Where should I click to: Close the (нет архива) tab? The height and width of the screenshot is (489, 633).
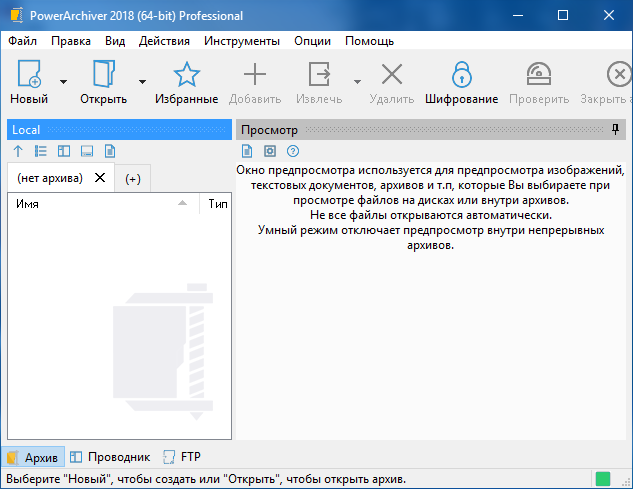click(x=99, y=177)
